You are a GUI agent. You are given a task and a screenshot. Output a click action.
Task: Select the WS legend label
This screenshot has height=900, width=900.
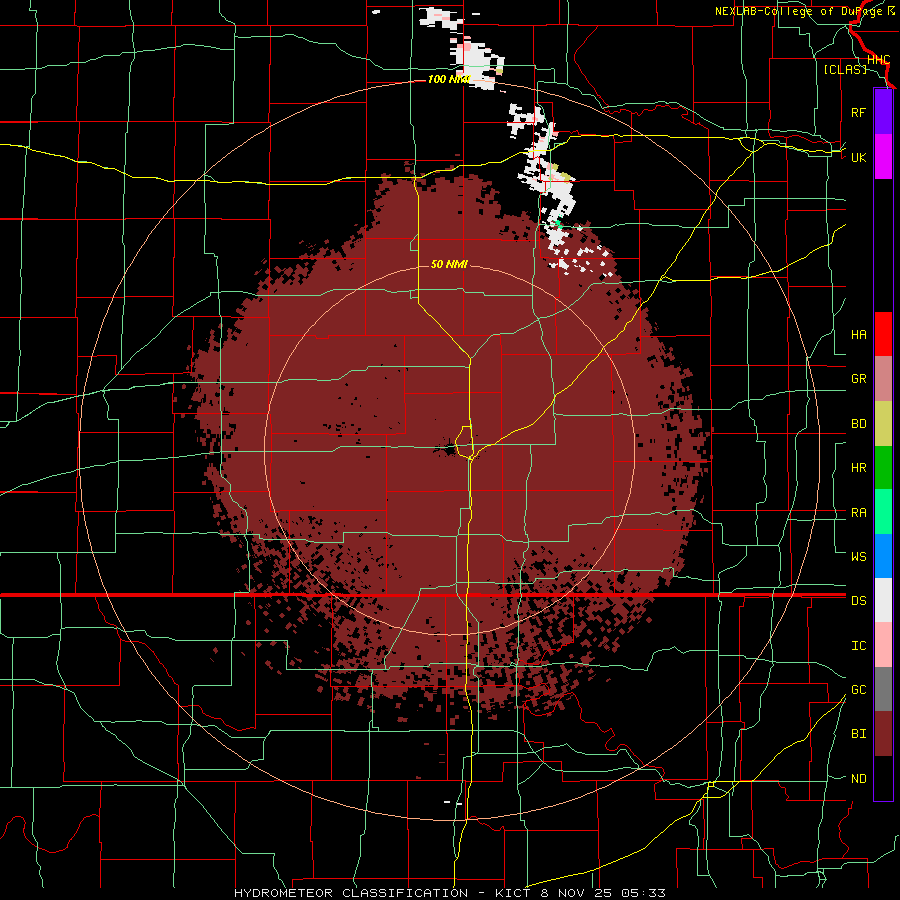[858, 557]
